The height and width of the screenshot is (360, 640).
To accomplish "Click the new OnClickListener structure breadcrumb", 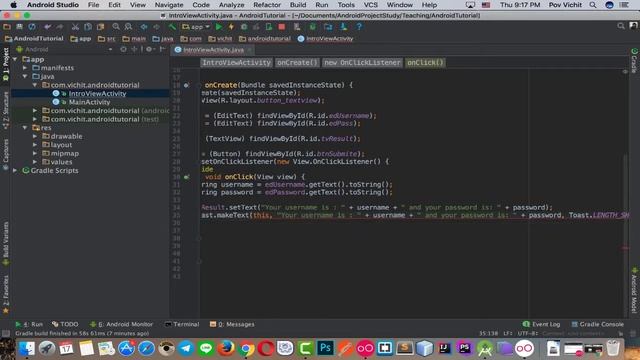I will point(362,63).
